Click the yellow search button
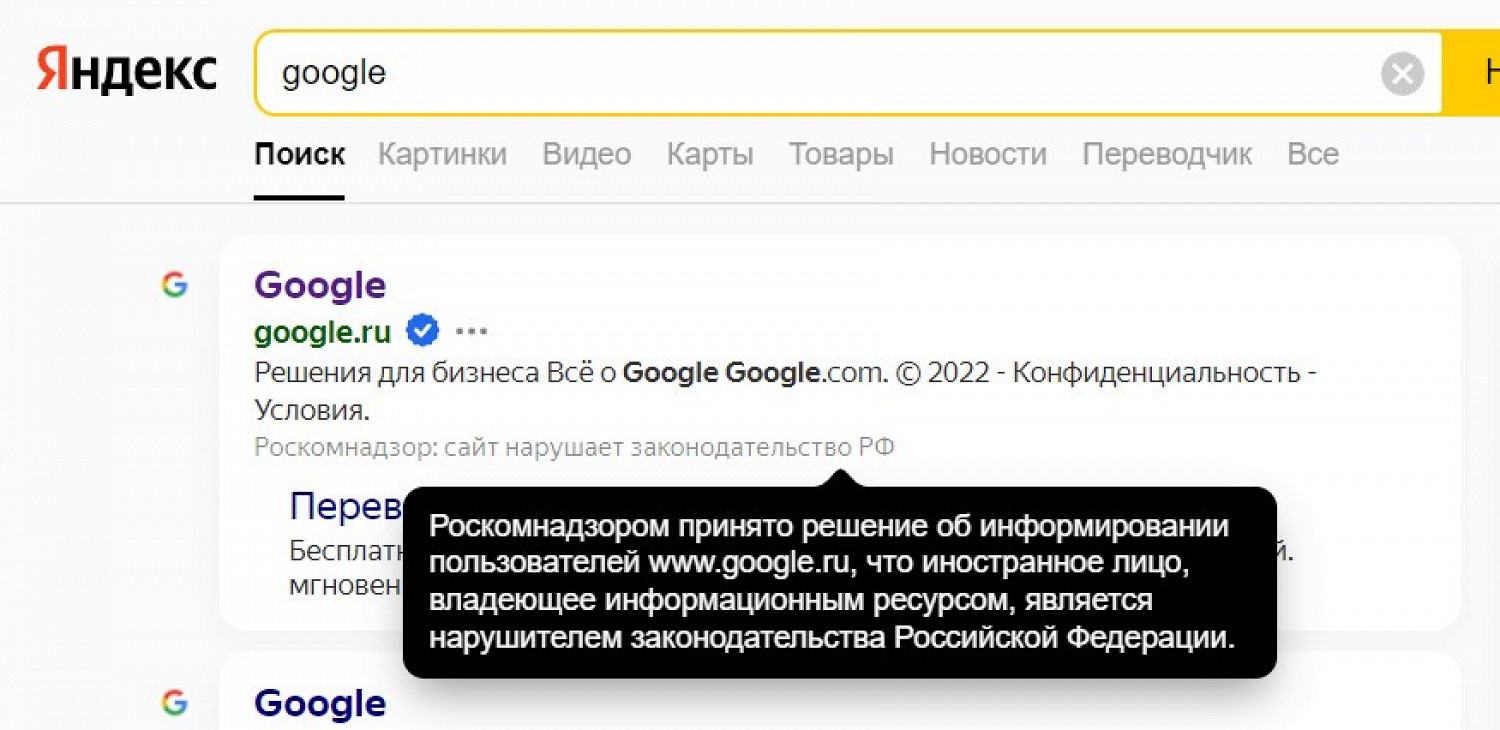 coord(1472,73)
